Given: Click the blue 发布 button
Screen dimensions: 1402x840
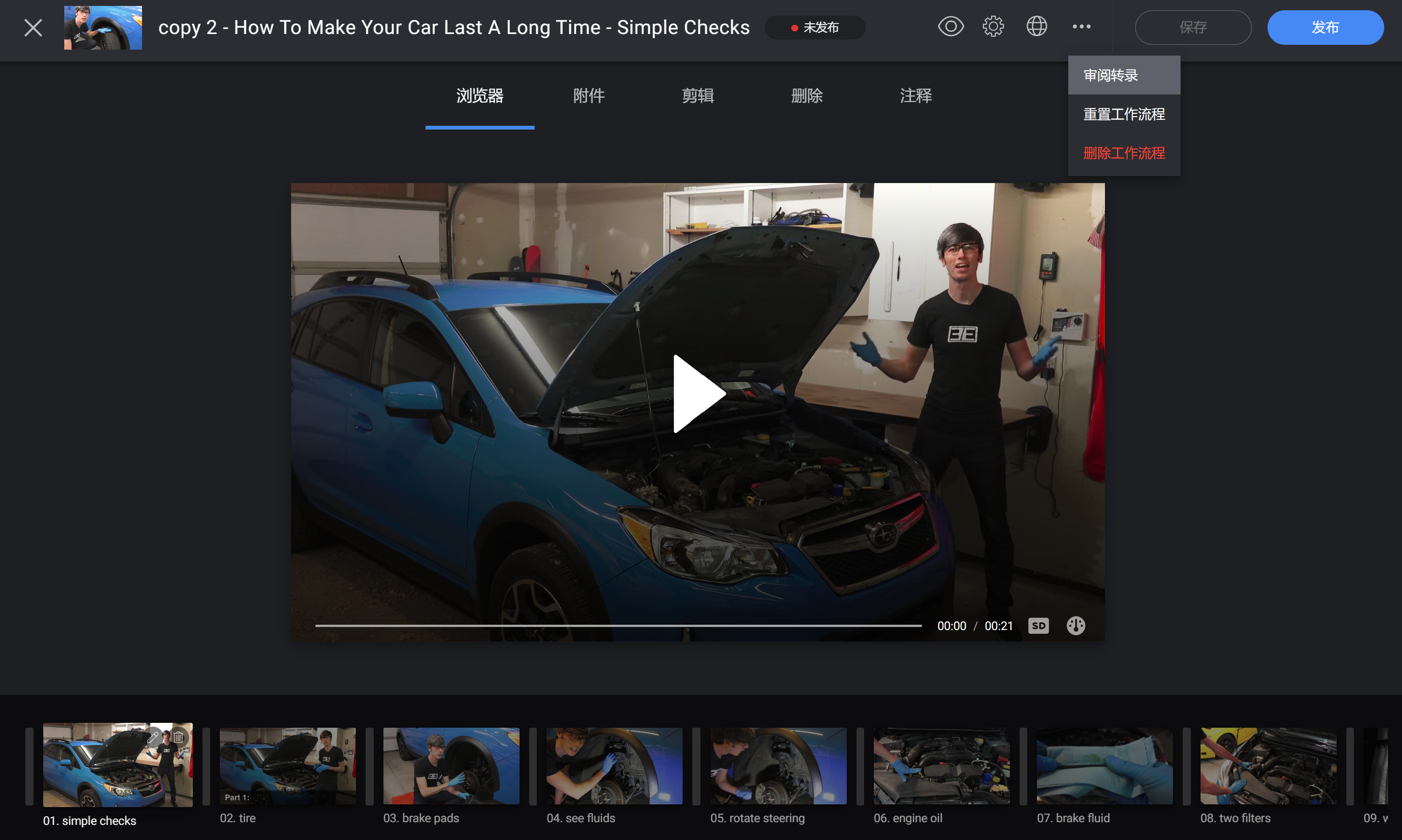Looking at the screenshot, I should (x=1325, y=27).
